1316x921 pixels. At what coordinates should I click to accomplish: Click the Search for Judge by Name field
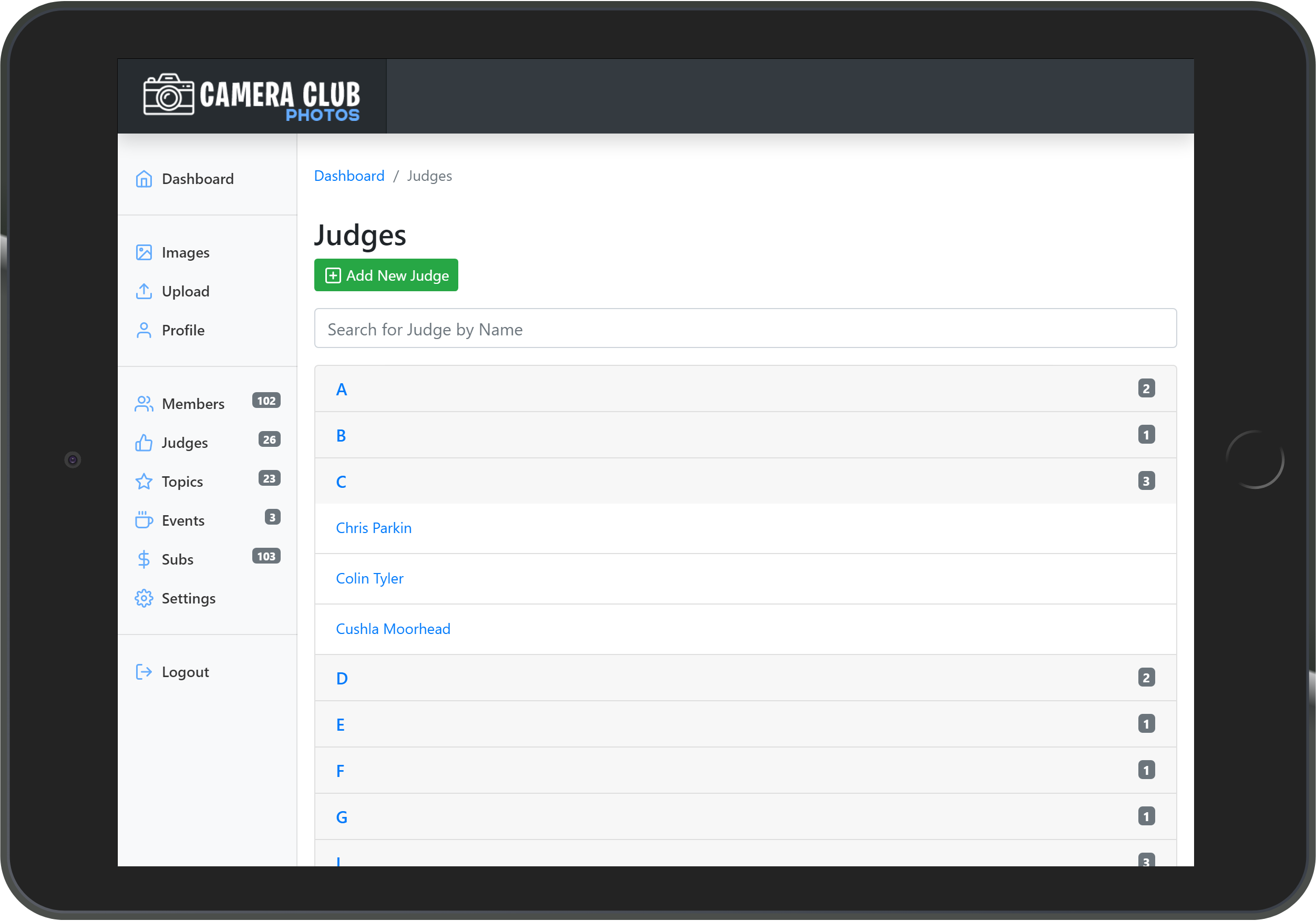point(745,329)
